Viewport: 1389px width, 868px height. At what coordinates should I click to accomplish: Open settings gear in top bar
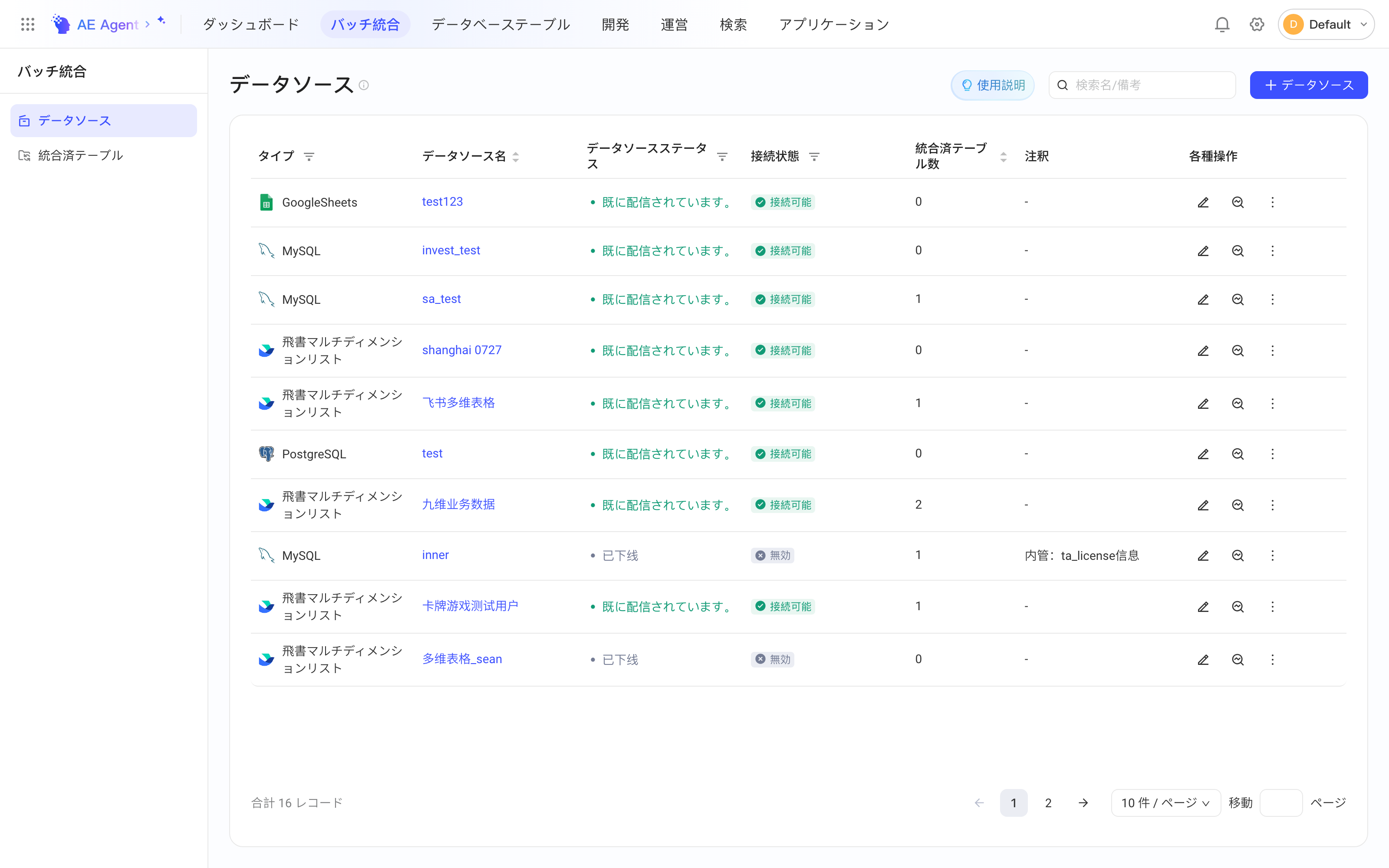[x=1257, y=24]
